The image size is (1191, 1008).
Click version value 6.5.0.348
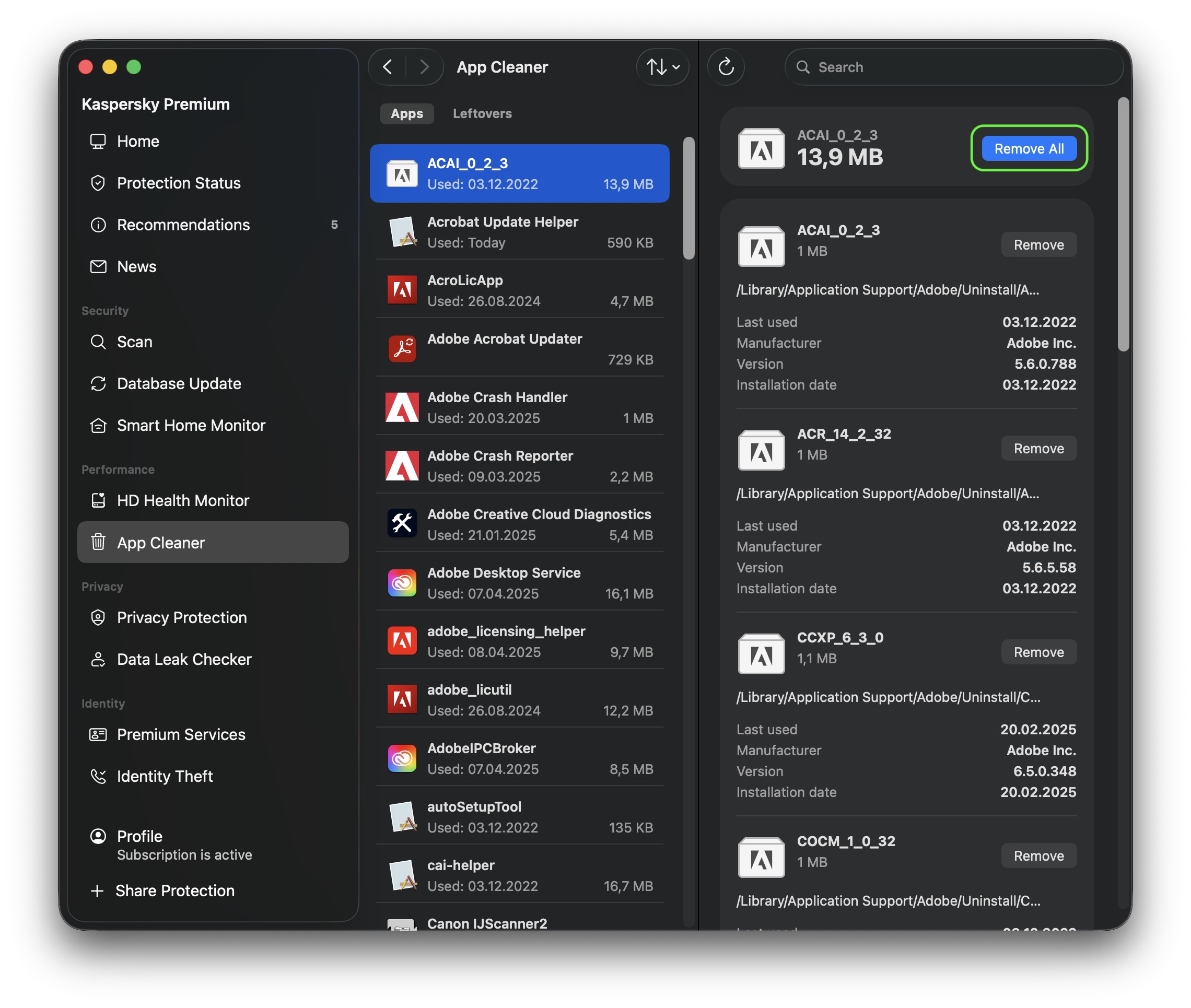click(x=1044, y=771)
